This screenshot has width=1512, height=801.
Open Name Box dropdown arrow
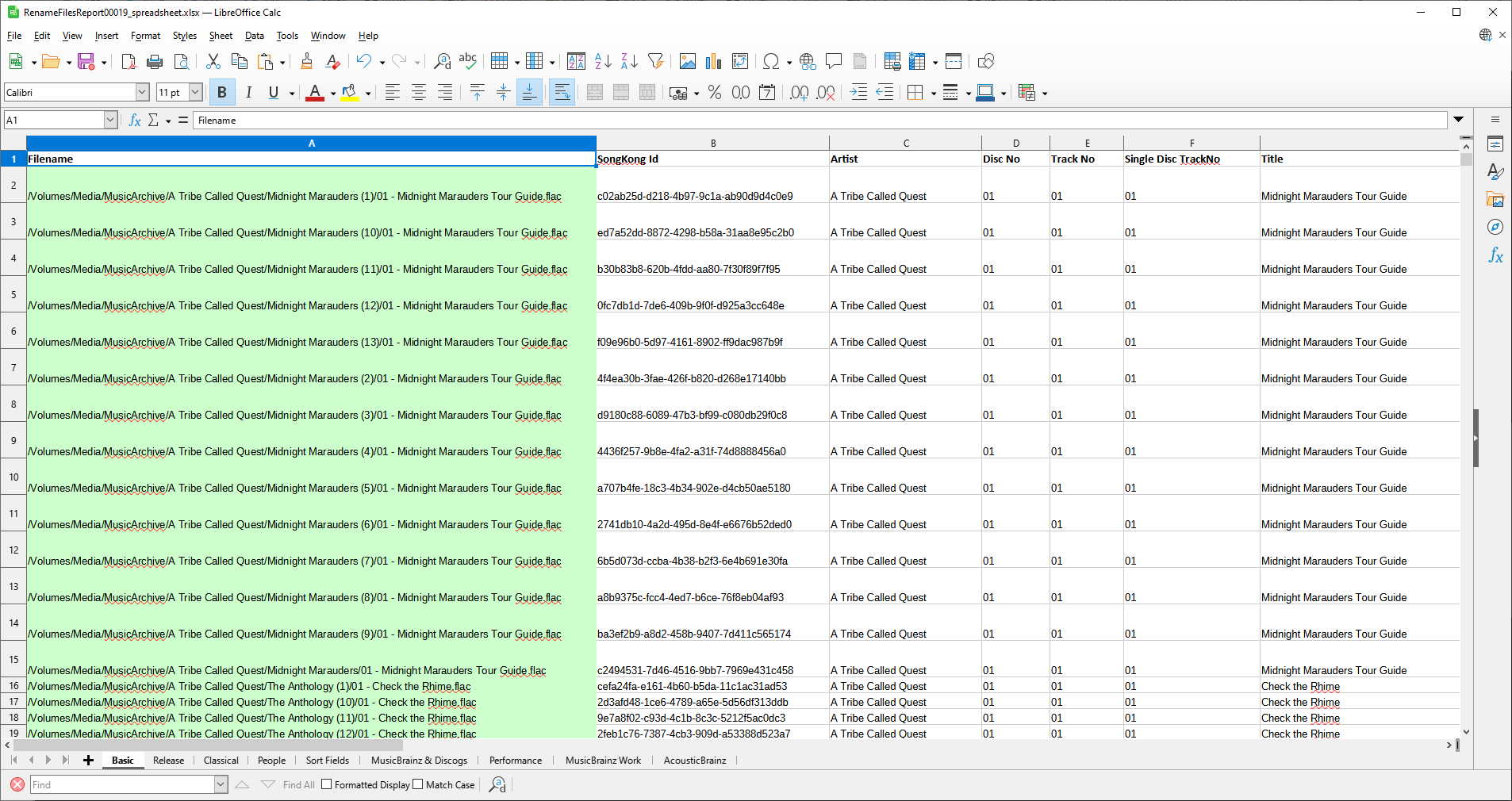[111, 121]
